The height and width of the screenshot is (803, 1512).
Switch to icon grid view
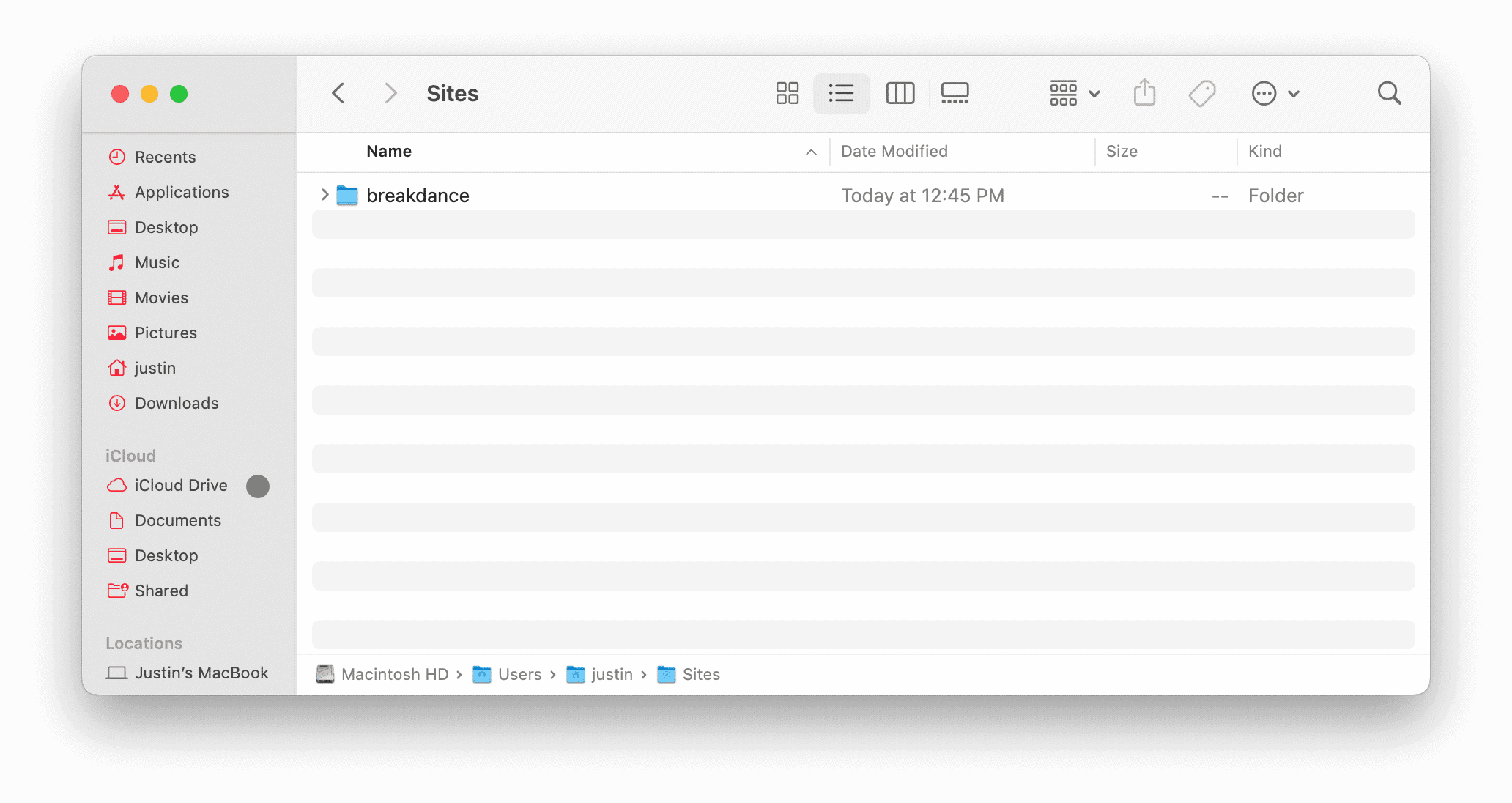pos(787,93)
